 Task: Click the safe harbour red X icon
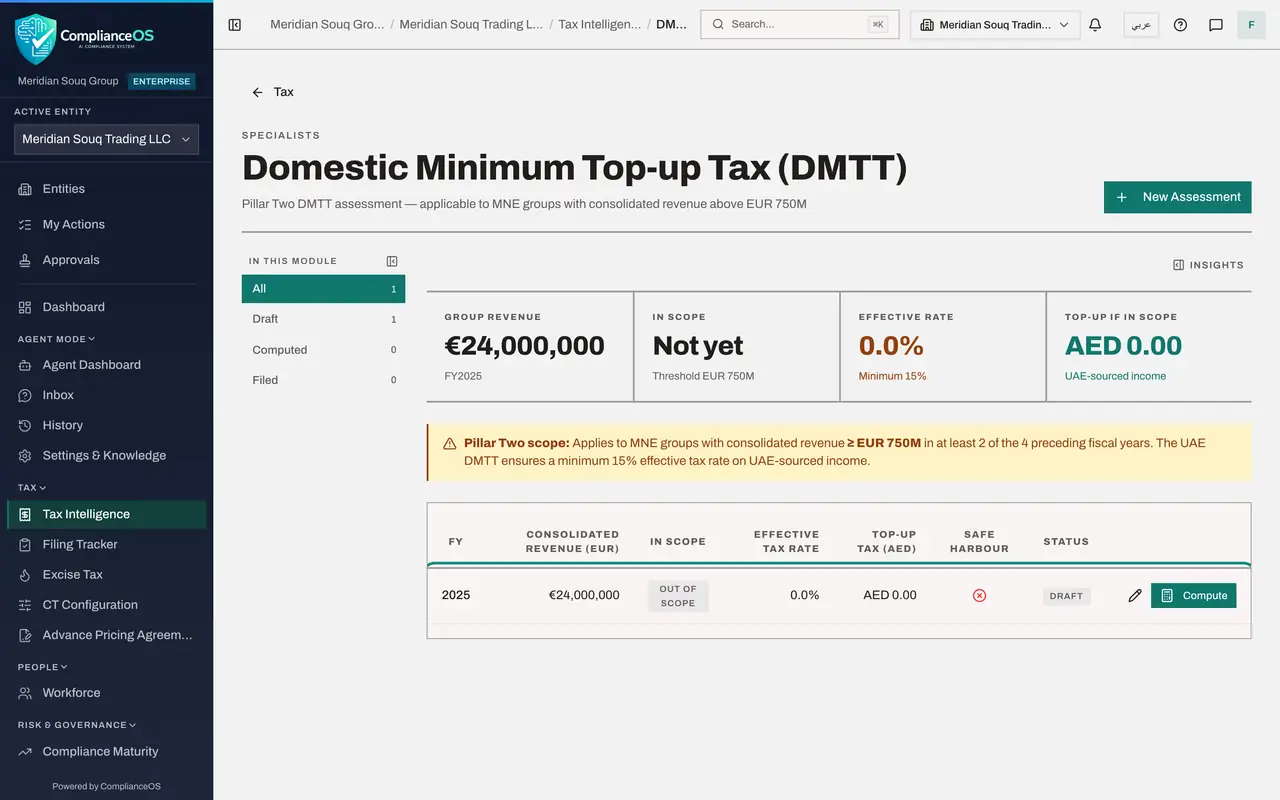click(x=979, y=595)
